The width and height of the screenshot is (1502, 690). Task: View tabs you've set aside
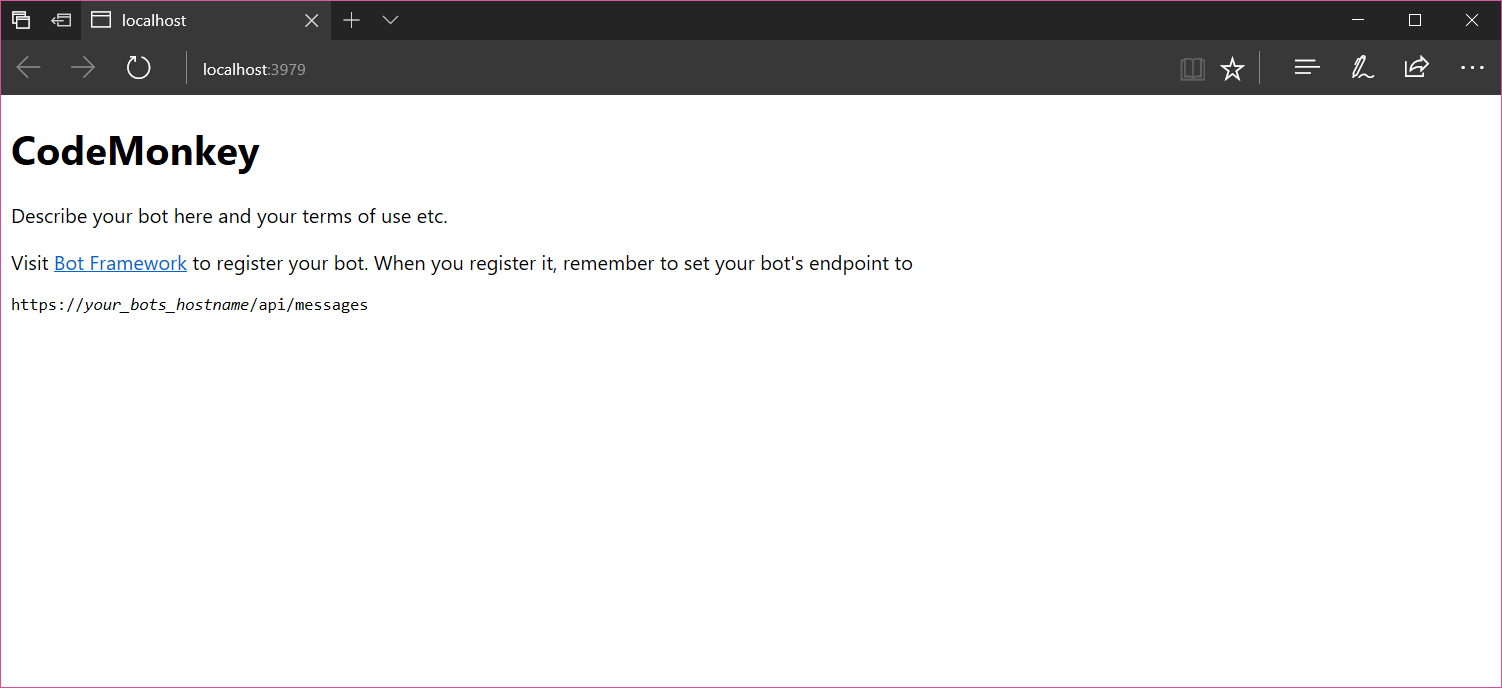61,20
